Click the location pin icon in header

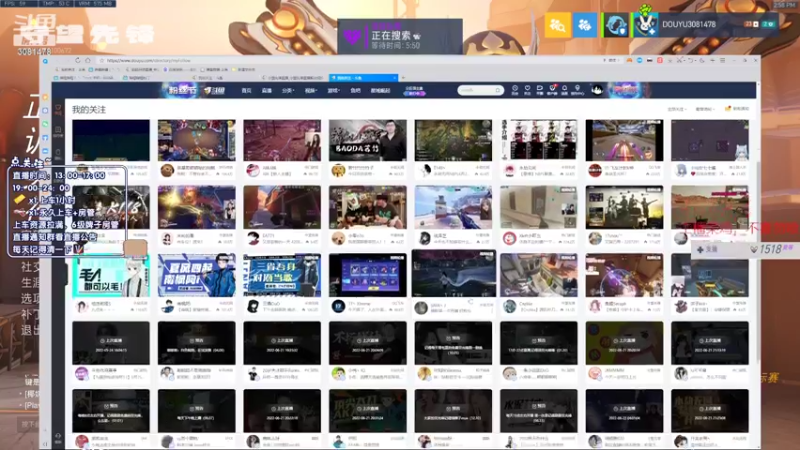577,90
